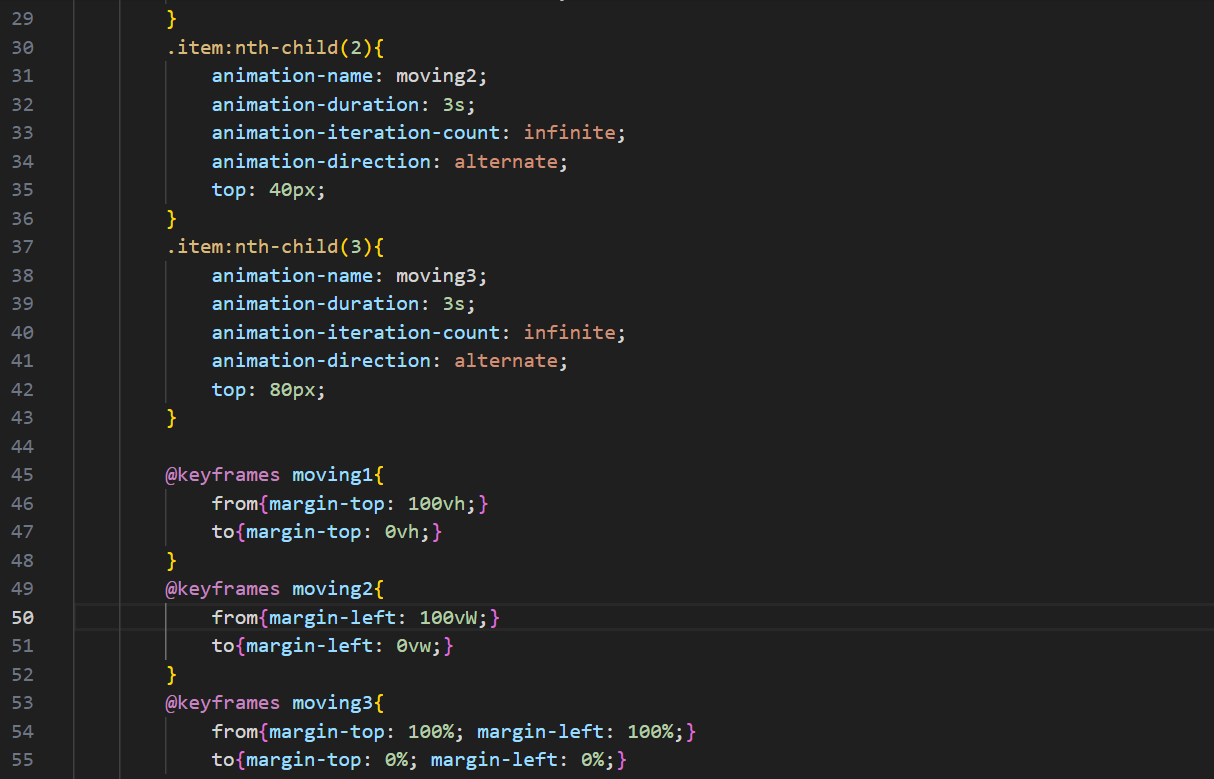Viewport: 1214px width, 779px height.
Task: Click 'animation-duration' on line 32
Action: (315, 104)
